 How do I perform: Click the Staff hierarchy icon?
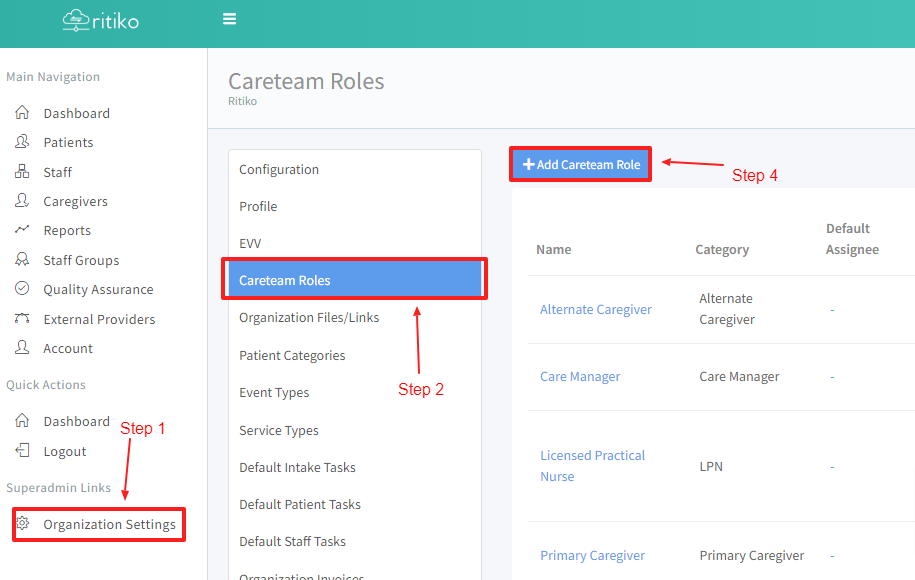click(x=22, y=172)
